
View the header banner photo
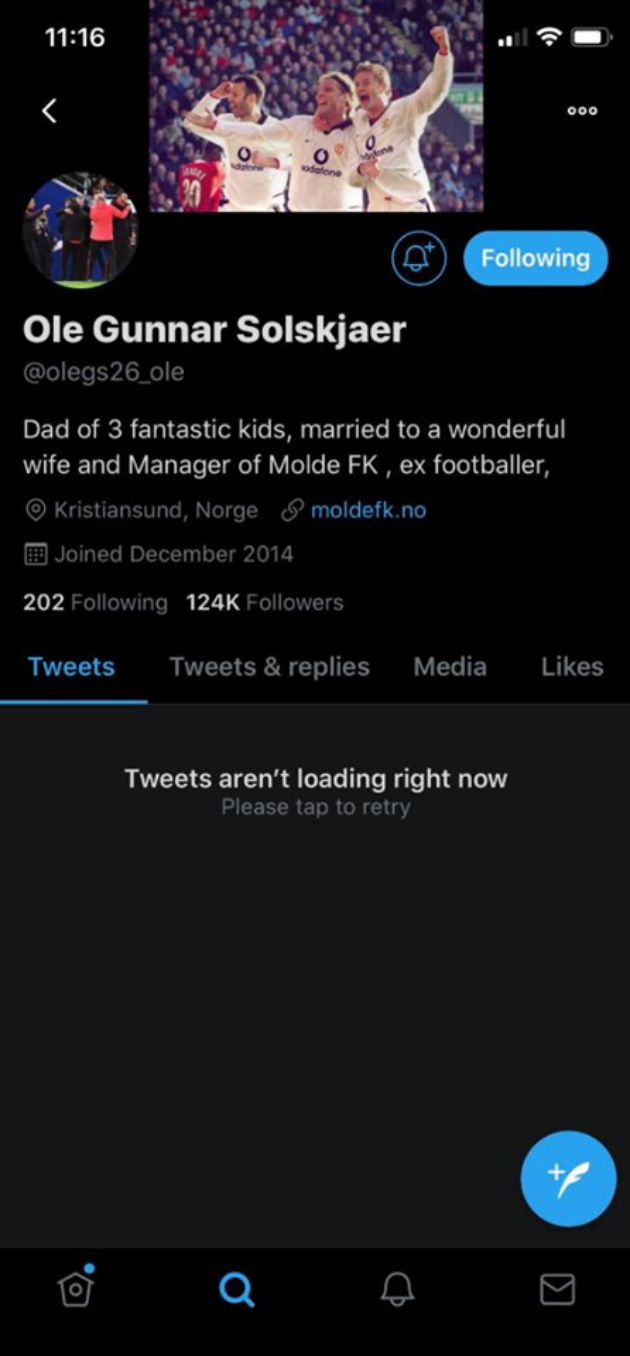click(x=316, y=105)
